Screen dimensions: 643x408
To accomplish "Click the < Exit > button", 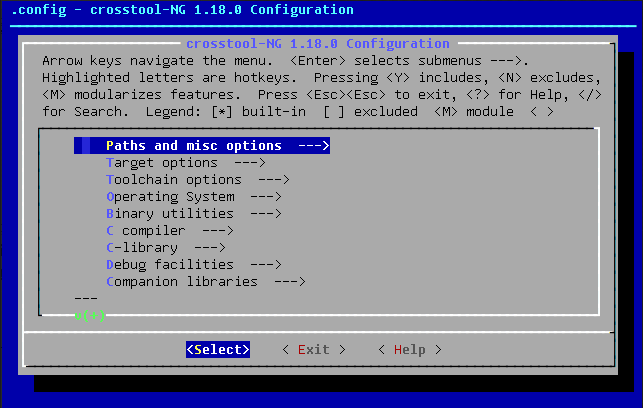I will pyautogui.click(x=314, y=349).
